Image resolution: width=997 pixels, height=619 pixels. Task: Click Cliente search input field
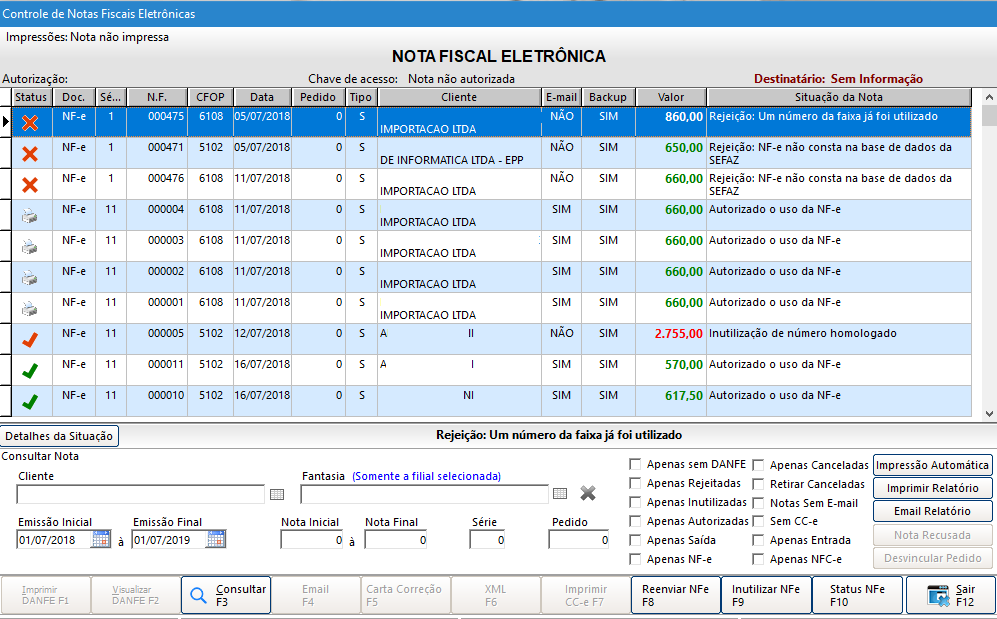click(140, 494)
